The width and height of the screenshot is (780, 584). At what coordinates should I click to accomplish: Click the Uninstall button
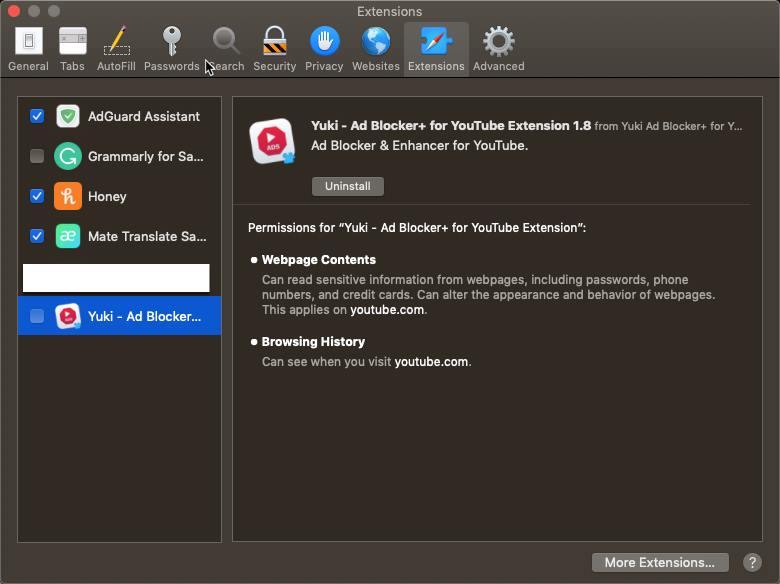(x=347, y=186)
